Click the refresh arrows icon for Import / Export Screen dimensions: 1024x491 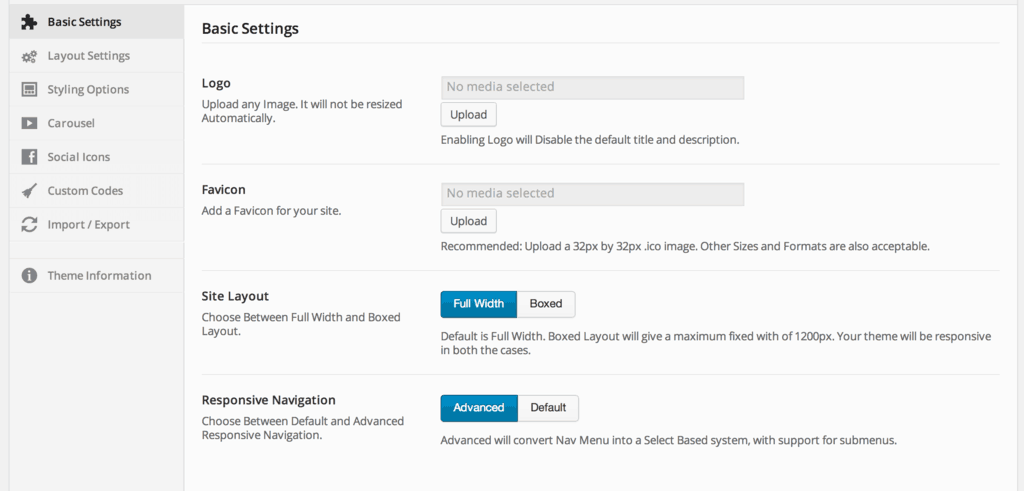click(29, 225)
